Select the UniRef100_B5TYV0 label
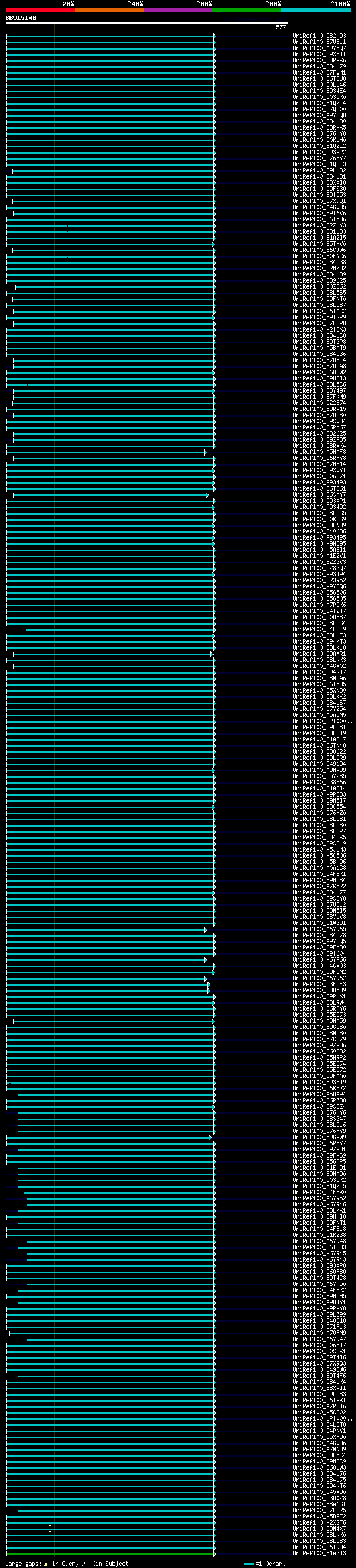 [319, 244]
